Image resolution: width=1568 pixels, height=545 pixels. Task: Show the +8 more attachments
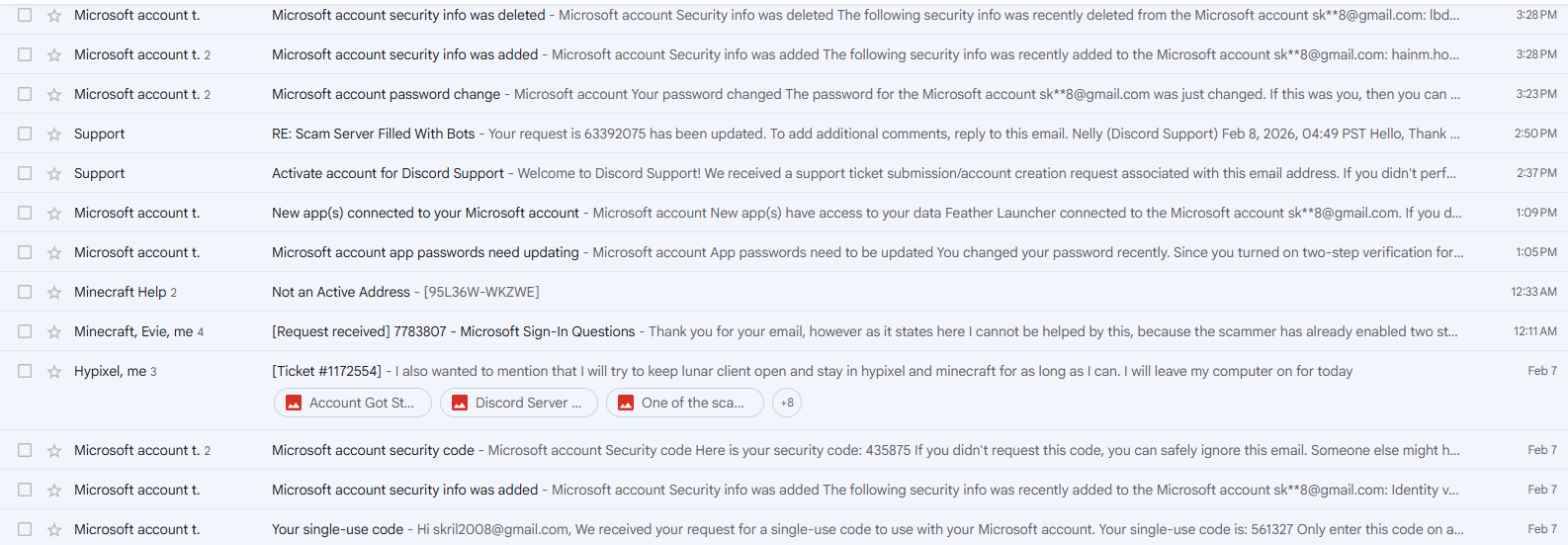[x=787, y=403]
